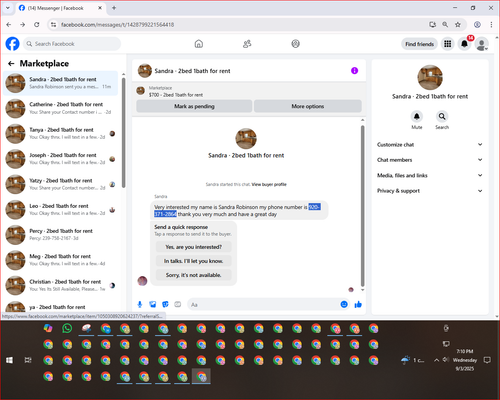Bookmark this page with star icon
The image size is (500, 400).
pyautogui.click(x=458, y=25)
